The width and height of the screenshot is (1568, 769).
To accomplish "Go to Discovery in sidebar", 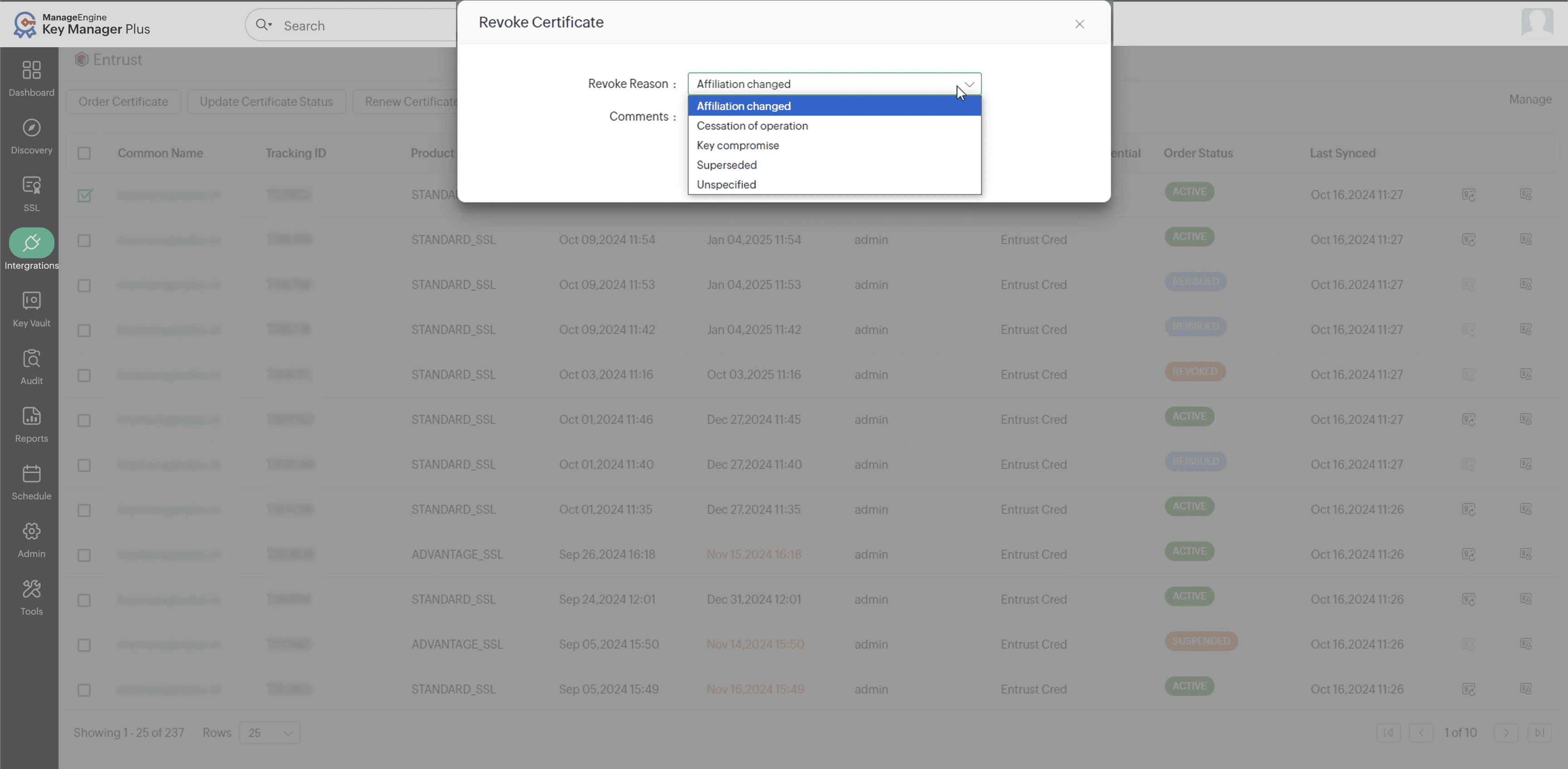I will pos(32,128).
